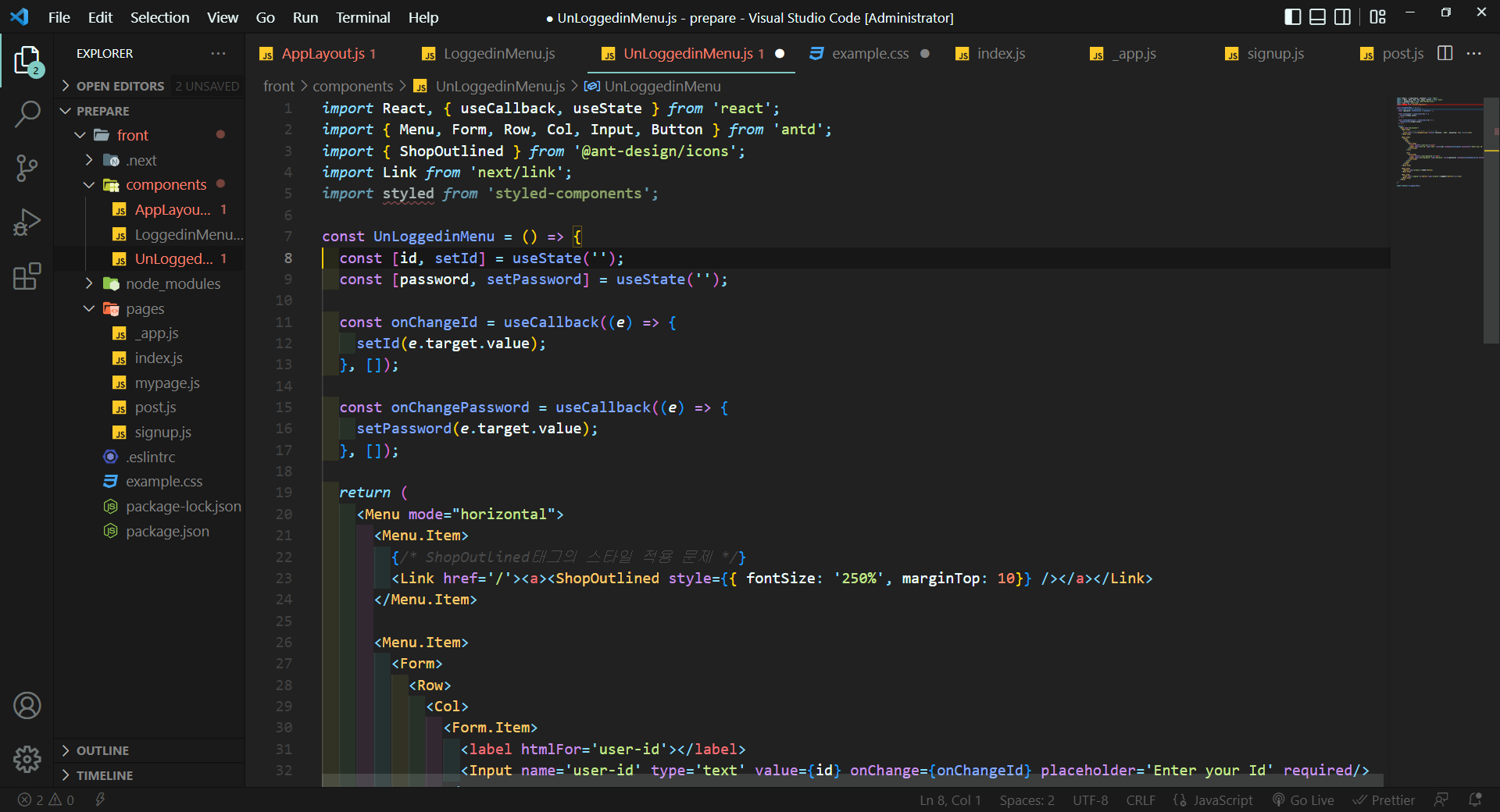Toggle the bottom panel visibility
The width and height of the screenshot is (1500, 812).
tap(1318, 17)
